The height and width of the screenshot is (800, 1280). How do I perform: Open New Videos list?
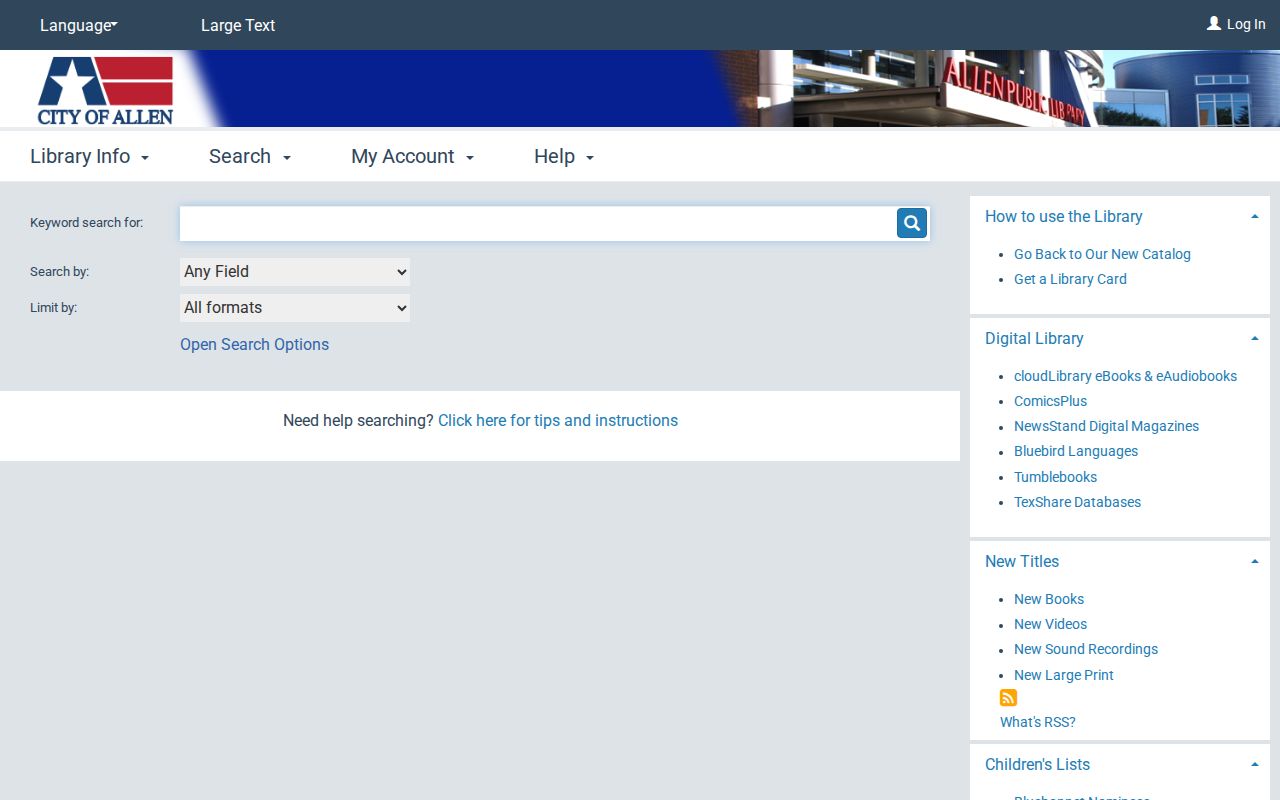[1050, 624]
